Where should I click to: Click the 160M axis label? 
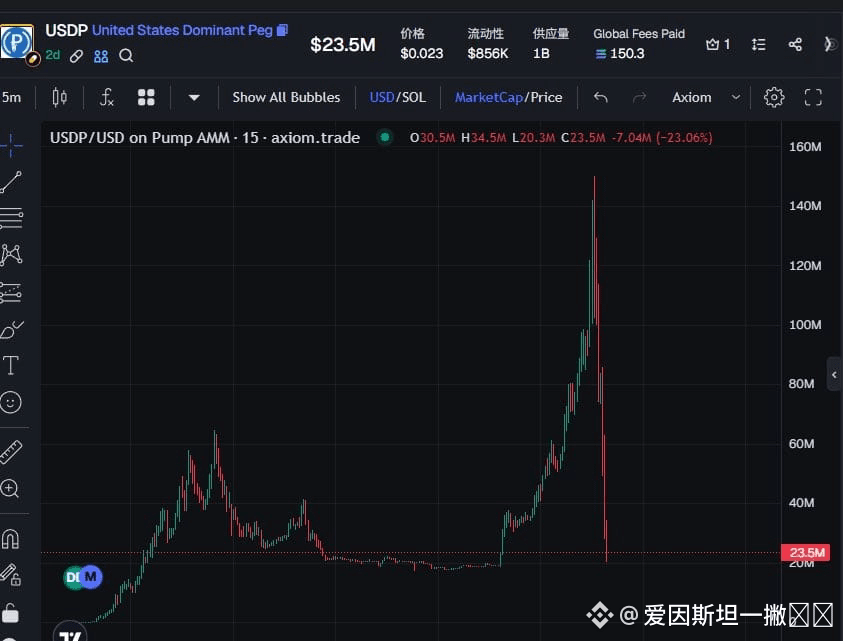tap(804, 147)
